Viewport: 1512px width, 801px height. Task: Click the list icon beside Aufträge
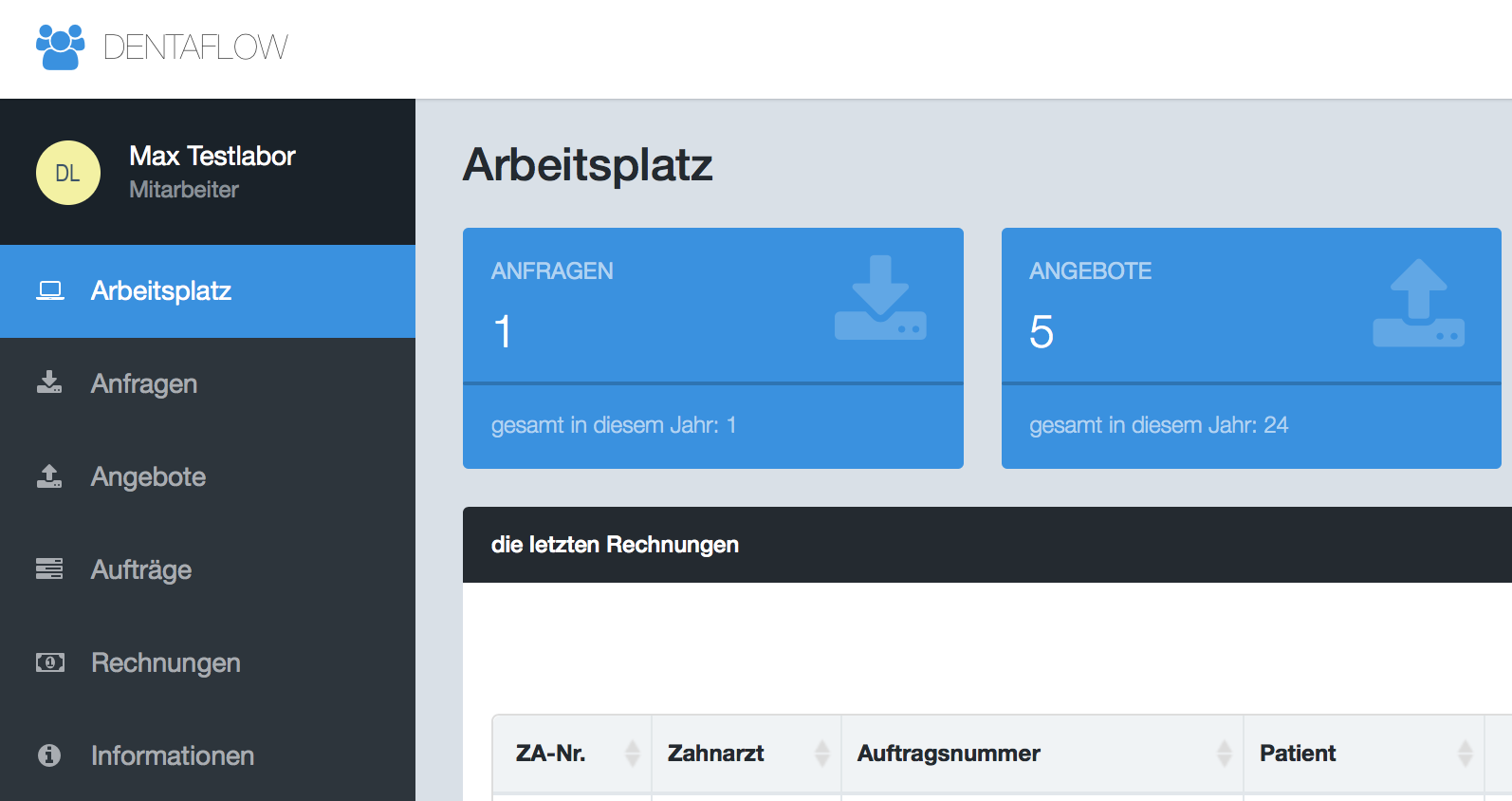tap(49, 568)
